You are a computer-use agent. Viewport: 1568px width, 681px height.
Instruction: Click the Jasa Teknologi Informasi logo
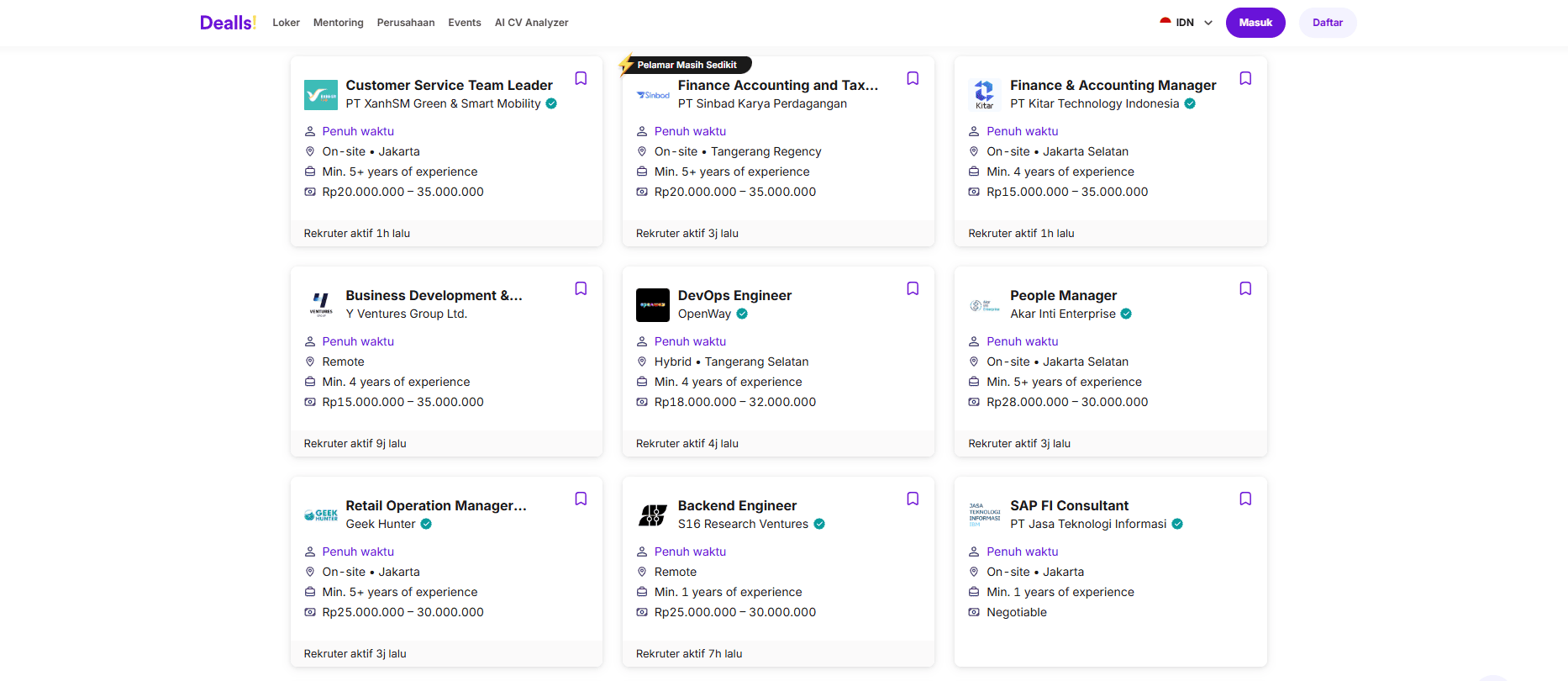click(985, 515)
